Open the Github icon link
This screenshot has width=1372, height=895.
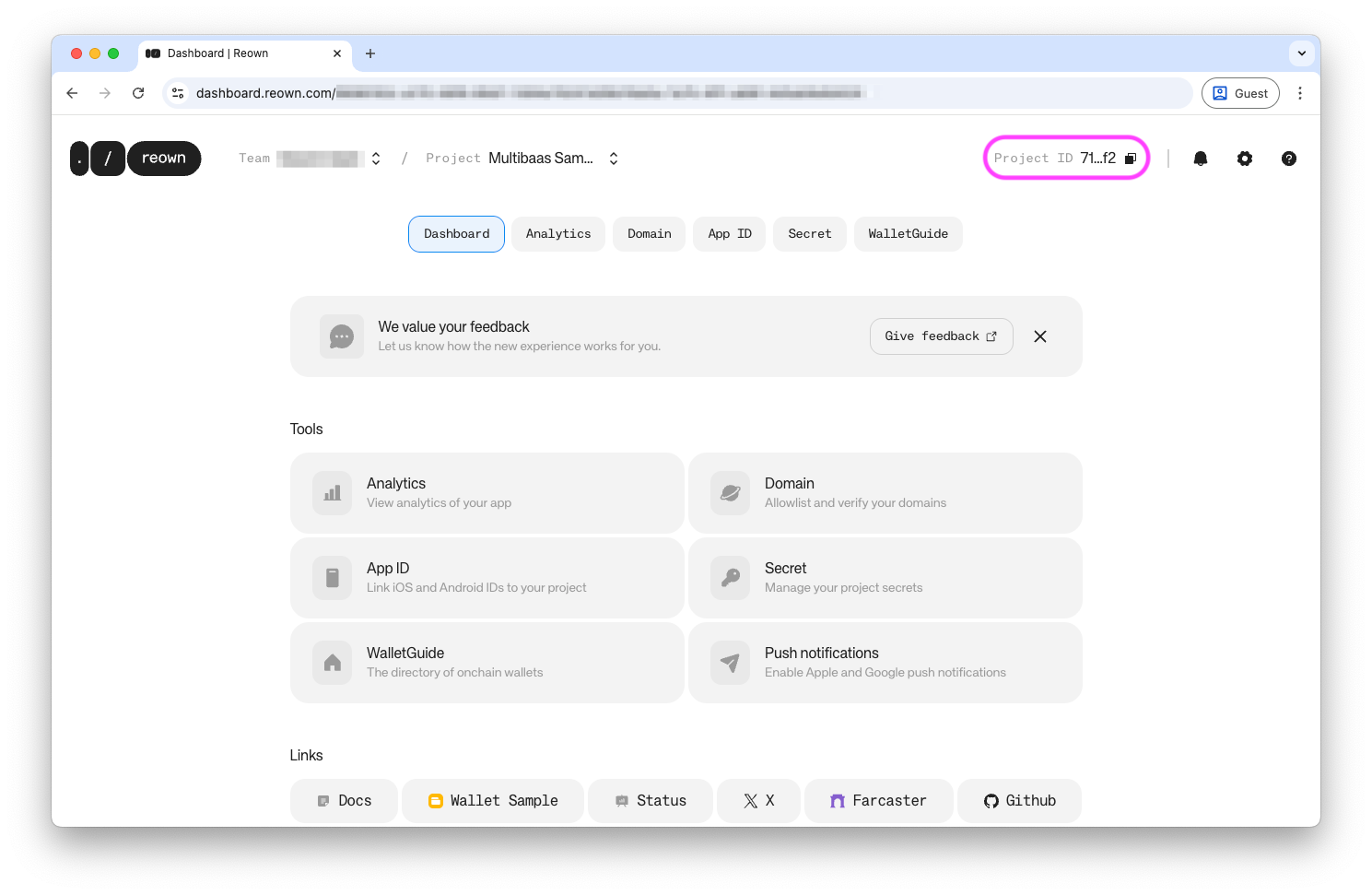pos(991,800)
